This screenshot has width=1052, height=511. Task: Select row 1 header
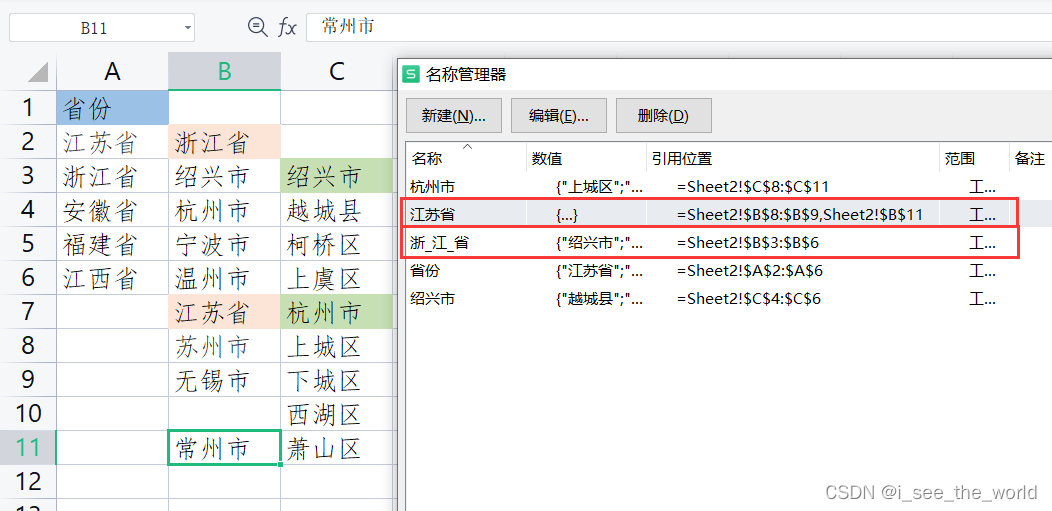[x=28, y=107]
